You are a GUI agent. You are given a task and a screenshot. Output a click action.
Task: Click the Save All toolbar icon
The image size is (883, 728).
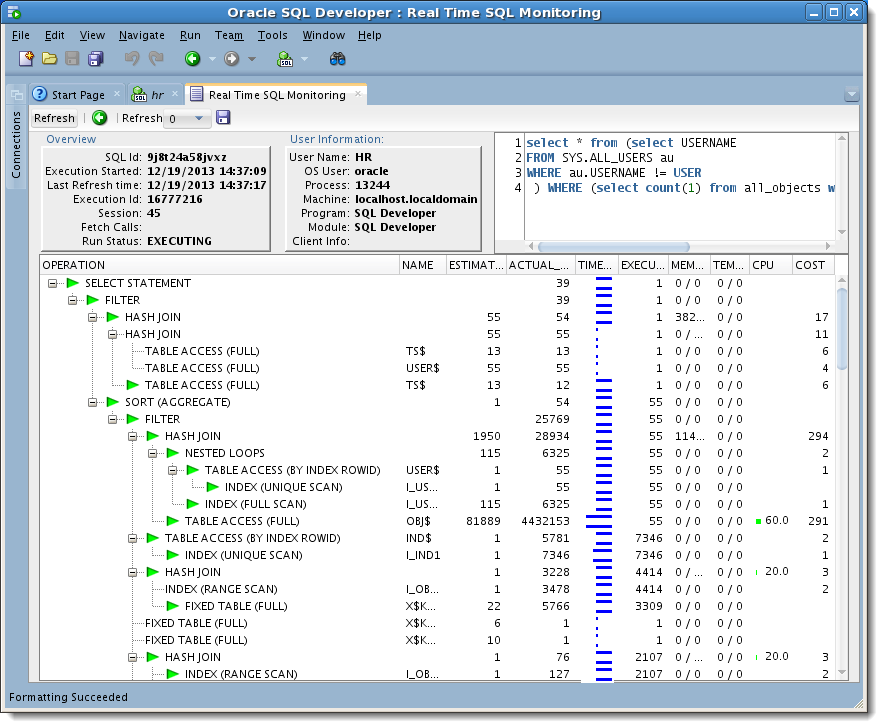(x=96, y=59)
